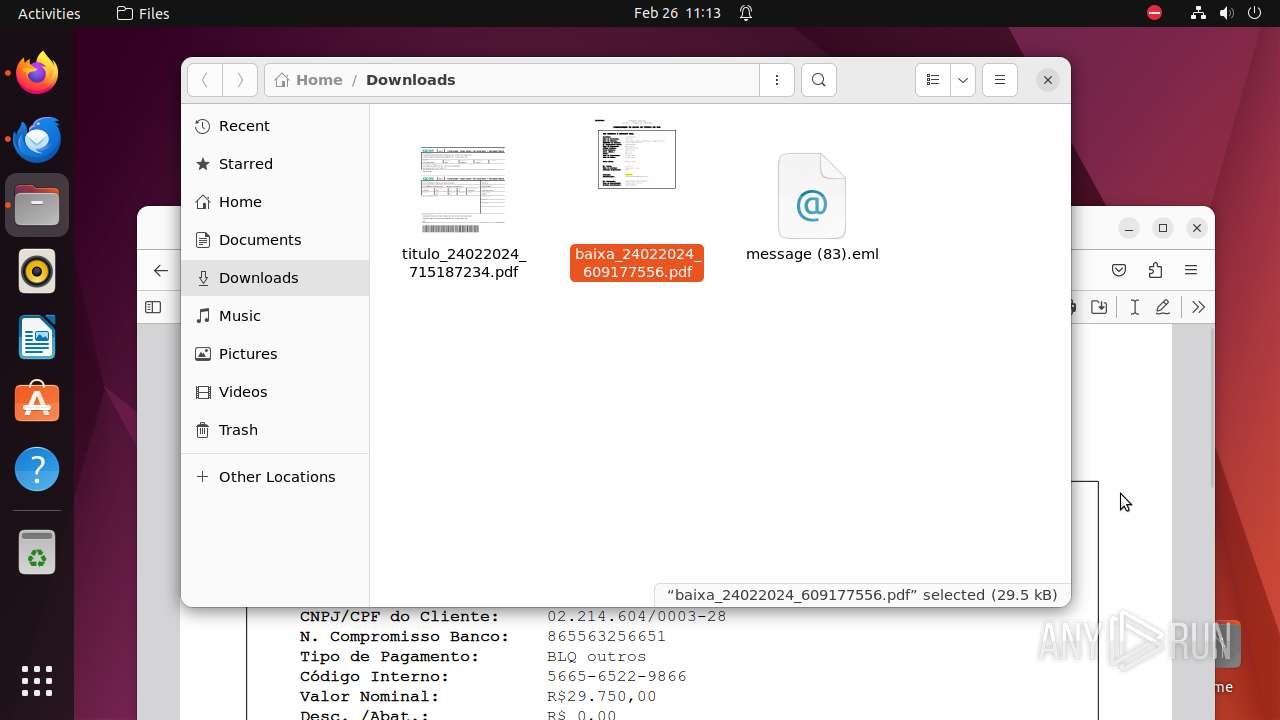The height and width of the screenshot is (720, 1280).
Task: Open Trash from the dock
Action: click(x=37, y=552)
